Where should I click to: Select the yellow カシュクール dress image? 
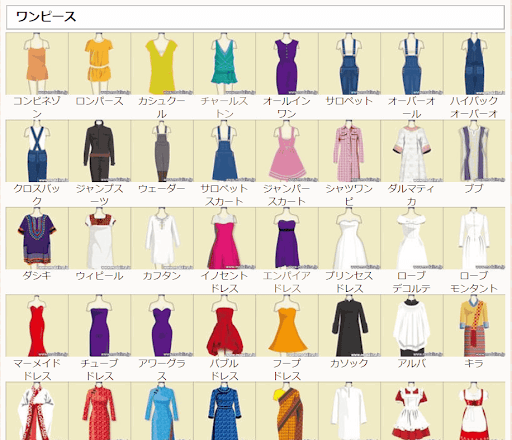pyautogui.click(x=162, y=64)
